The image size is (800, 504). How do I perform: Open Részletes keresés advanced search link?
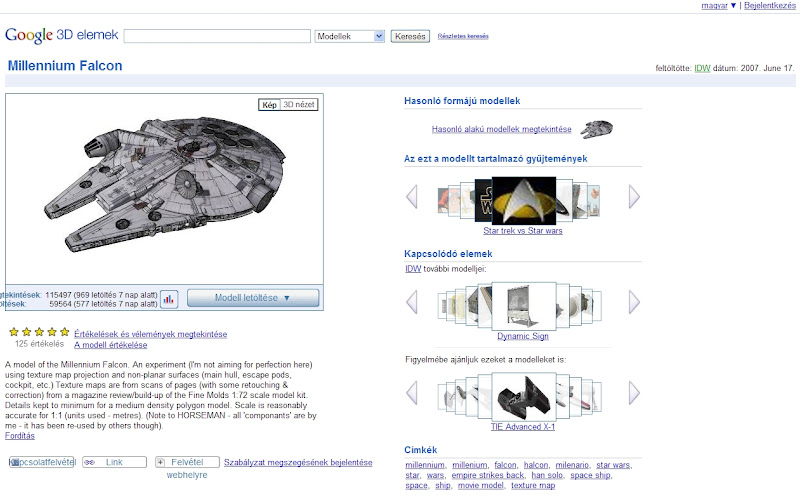463,36
